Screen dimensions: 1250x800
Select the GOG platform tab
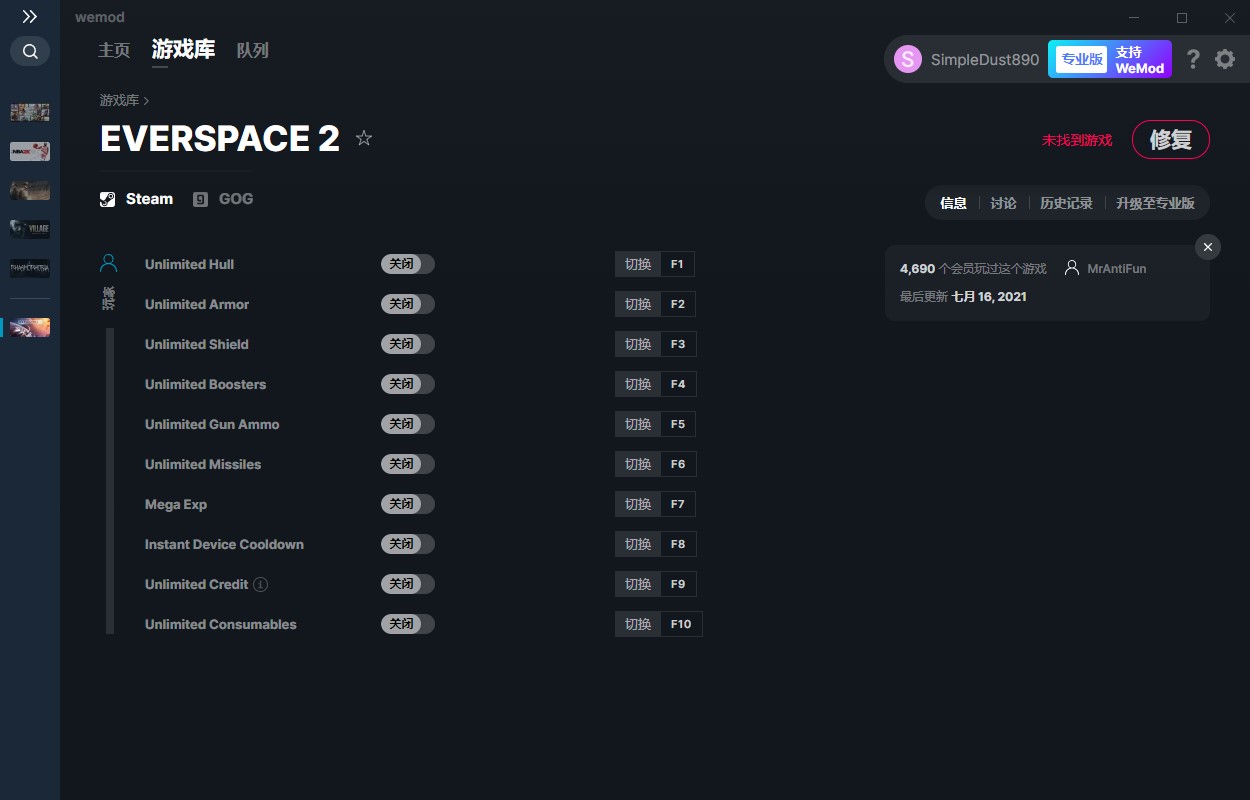pyautogui.click(x=223, y=199)
